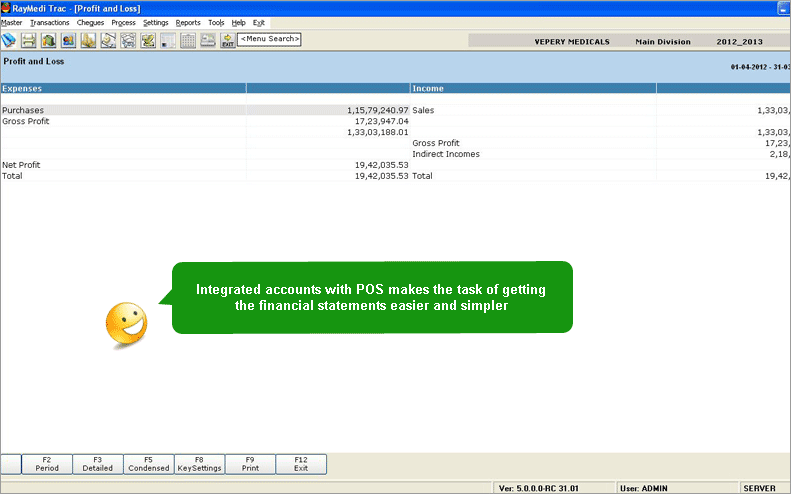Click the blue books icon in toolbar

pyautogui.click(x=9, y=40)
